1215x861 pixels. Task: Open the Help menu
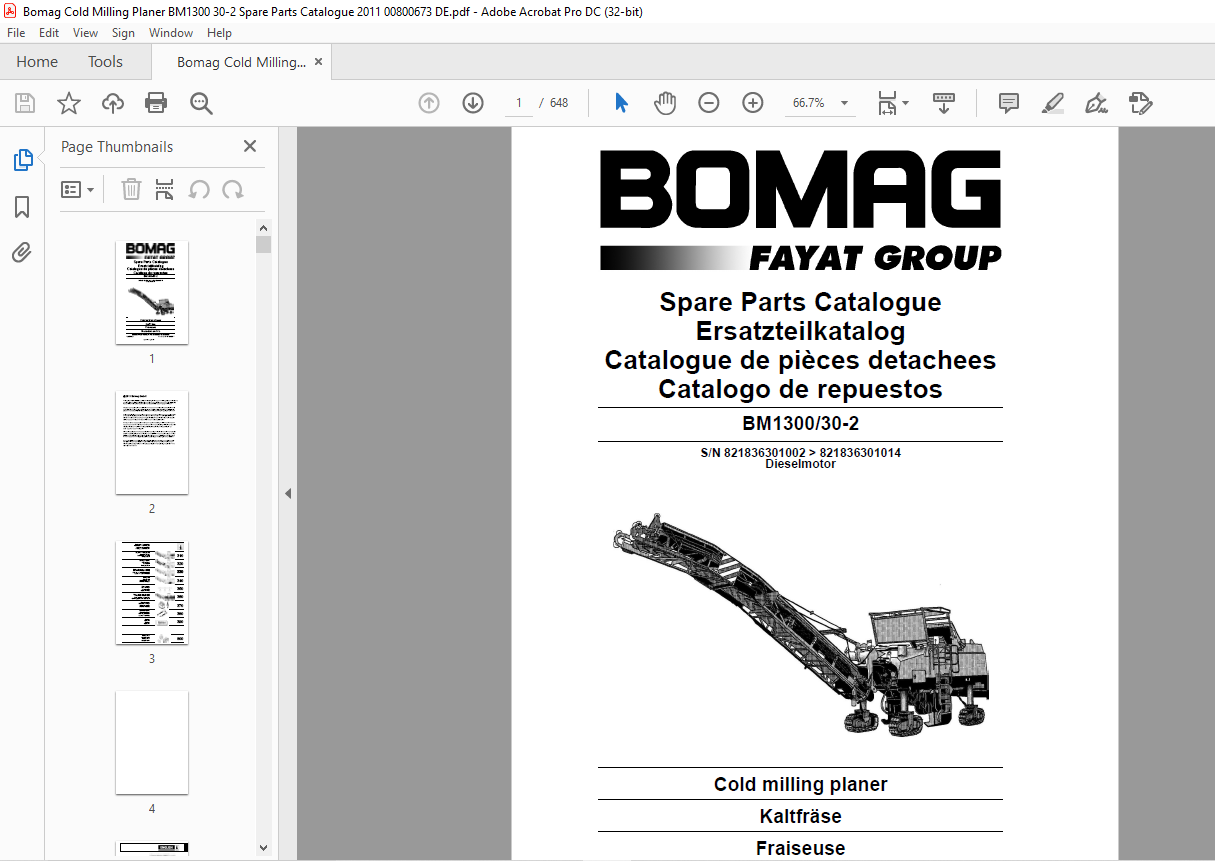pos(219,33)
